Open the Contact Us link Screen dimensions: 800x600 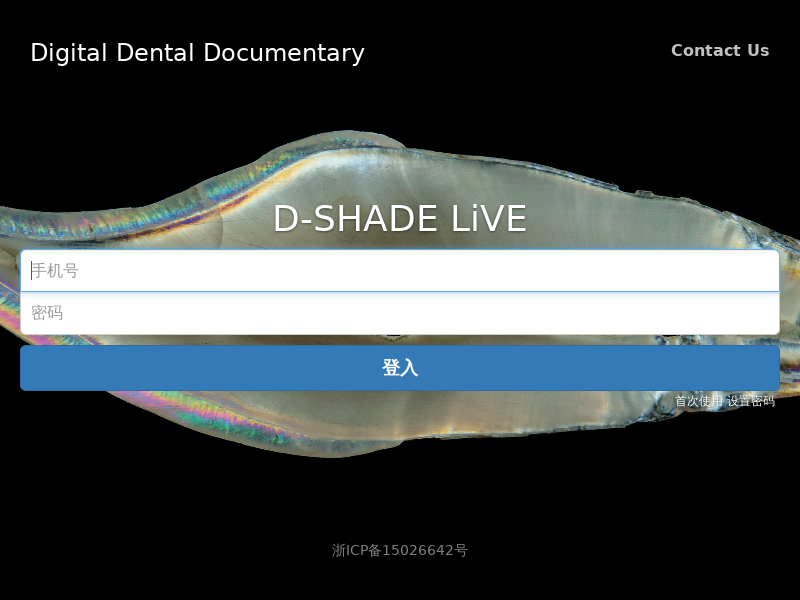tap(720, 51)
